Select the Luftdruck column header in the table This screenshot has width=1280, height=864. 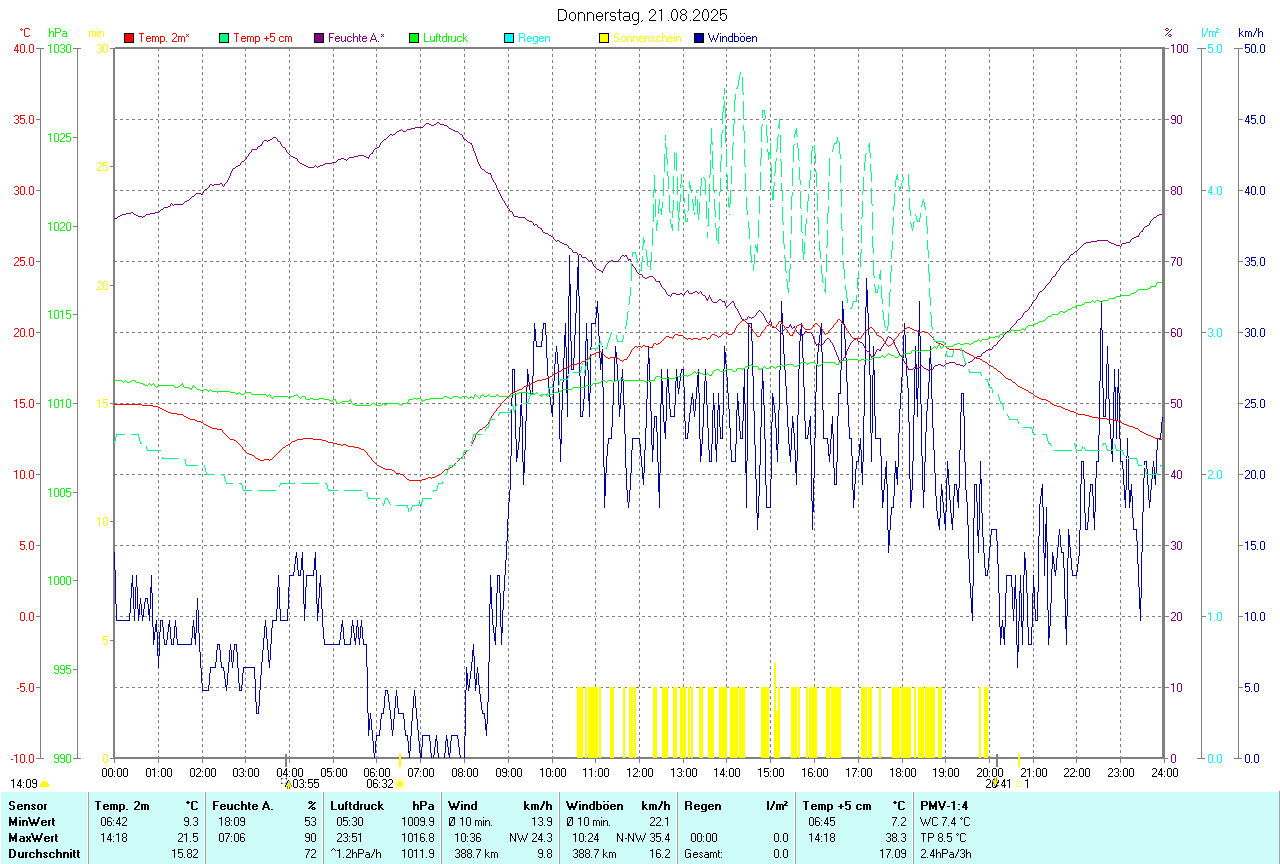pos(357,805)
